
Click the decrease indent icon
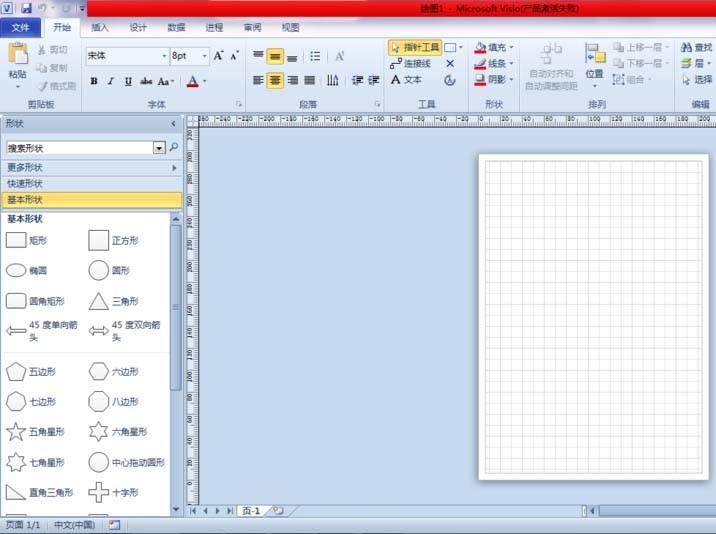(x=357, y=81)
